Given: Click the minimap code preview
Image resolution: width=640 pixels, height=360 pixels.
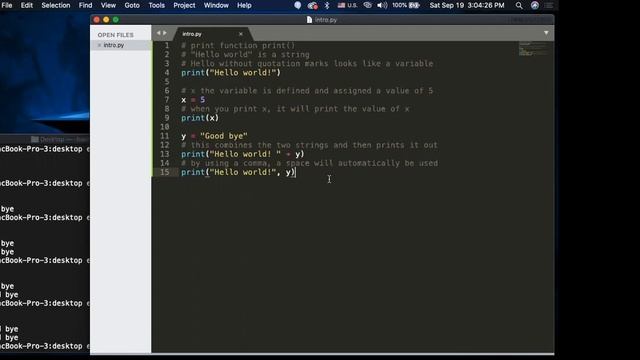Looking at the screenshot, I should tap(533, 49).
